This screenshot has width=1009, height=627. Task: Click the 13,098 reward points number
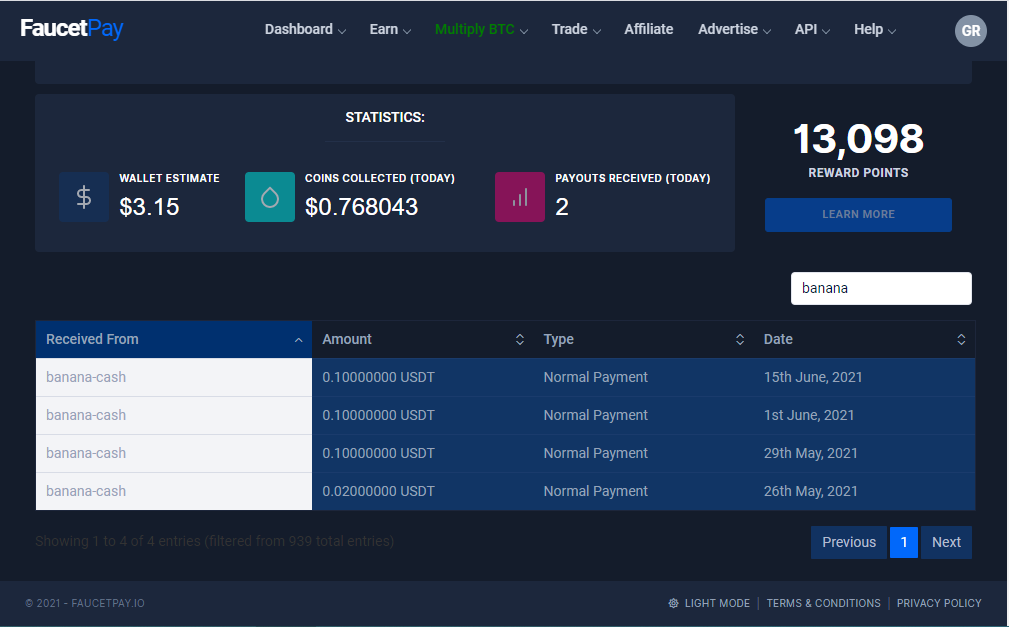[858, 139]
